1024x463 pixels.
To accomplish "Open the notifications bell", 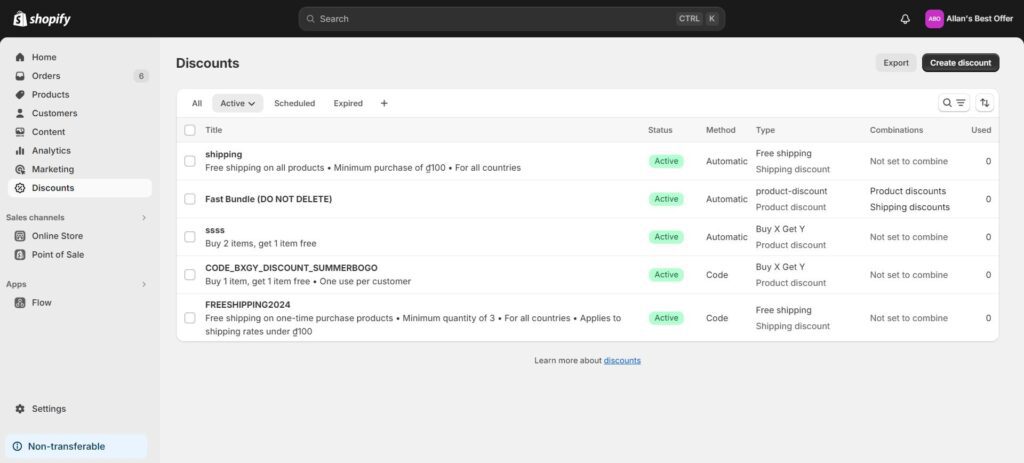I will coord(905,19).
